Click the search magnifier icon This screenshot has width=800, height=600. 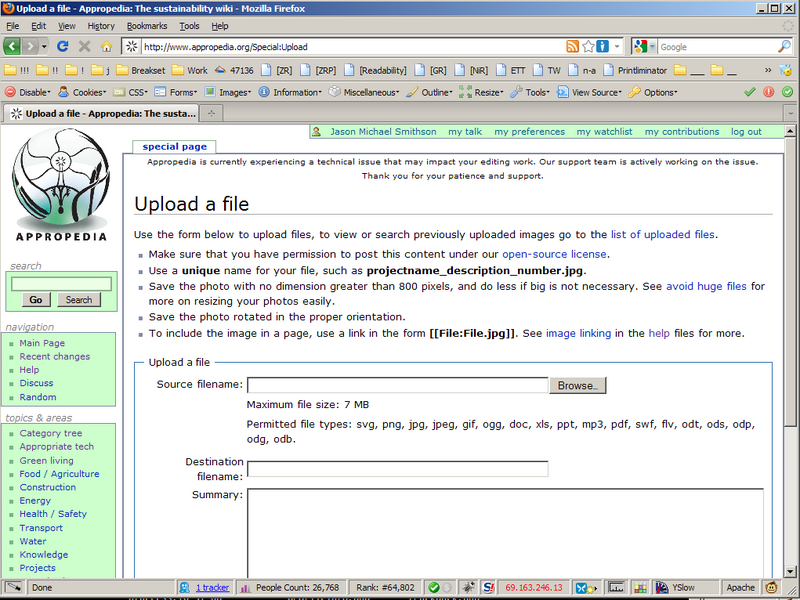coord(784,46)
